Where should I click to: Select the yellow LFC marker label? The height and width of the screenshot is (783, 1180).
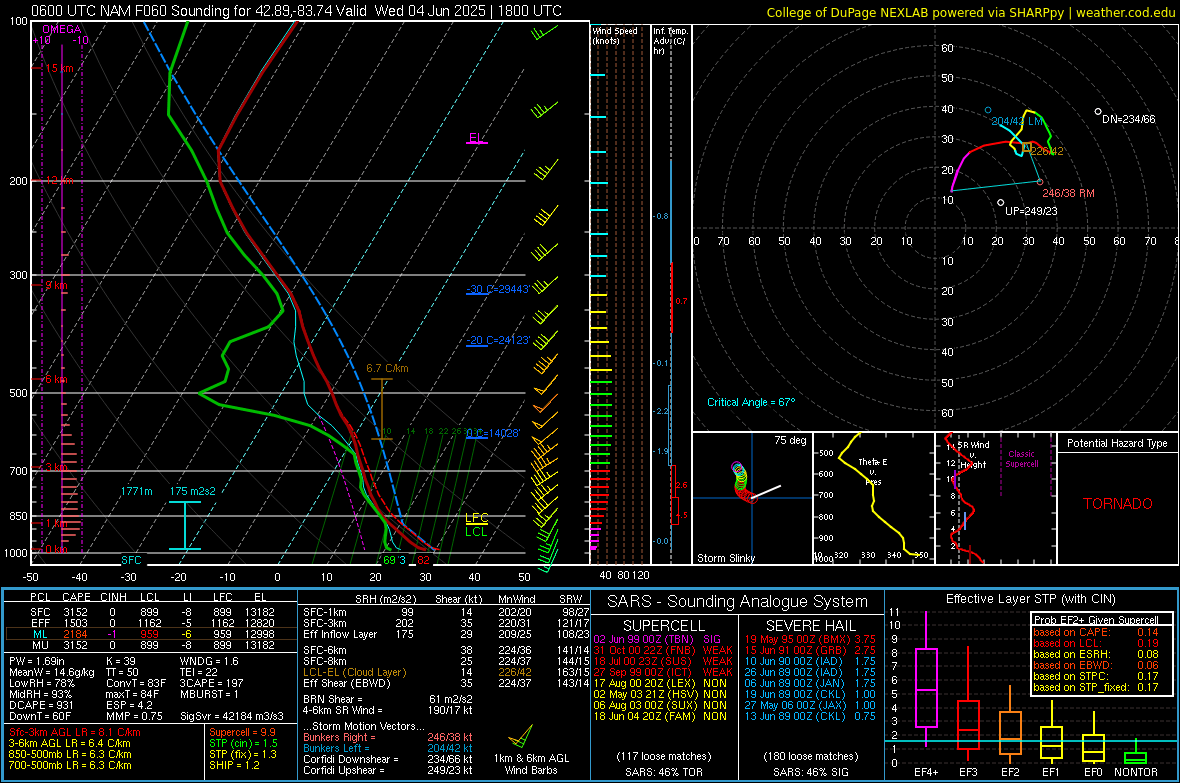coord(476,517)
